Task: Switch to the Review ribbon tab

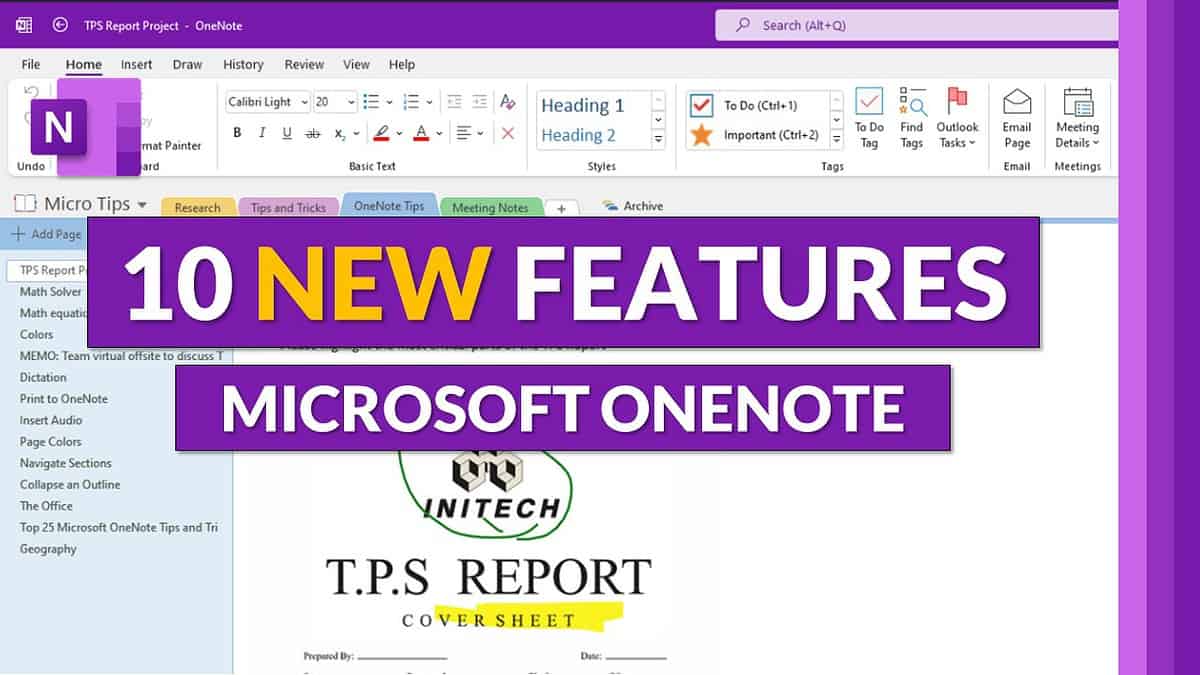Action: coord(304,64)
